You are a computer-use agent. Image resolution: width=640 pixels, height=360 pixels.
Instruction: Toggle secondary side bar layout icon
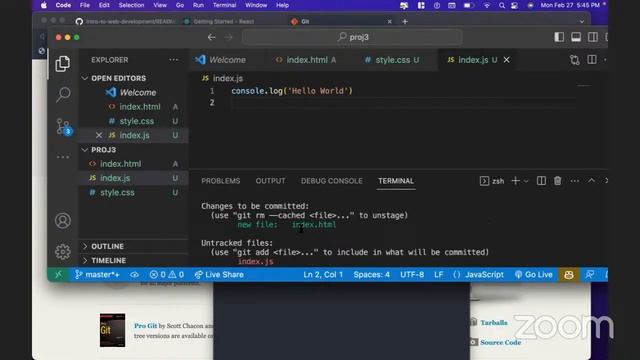593,37
